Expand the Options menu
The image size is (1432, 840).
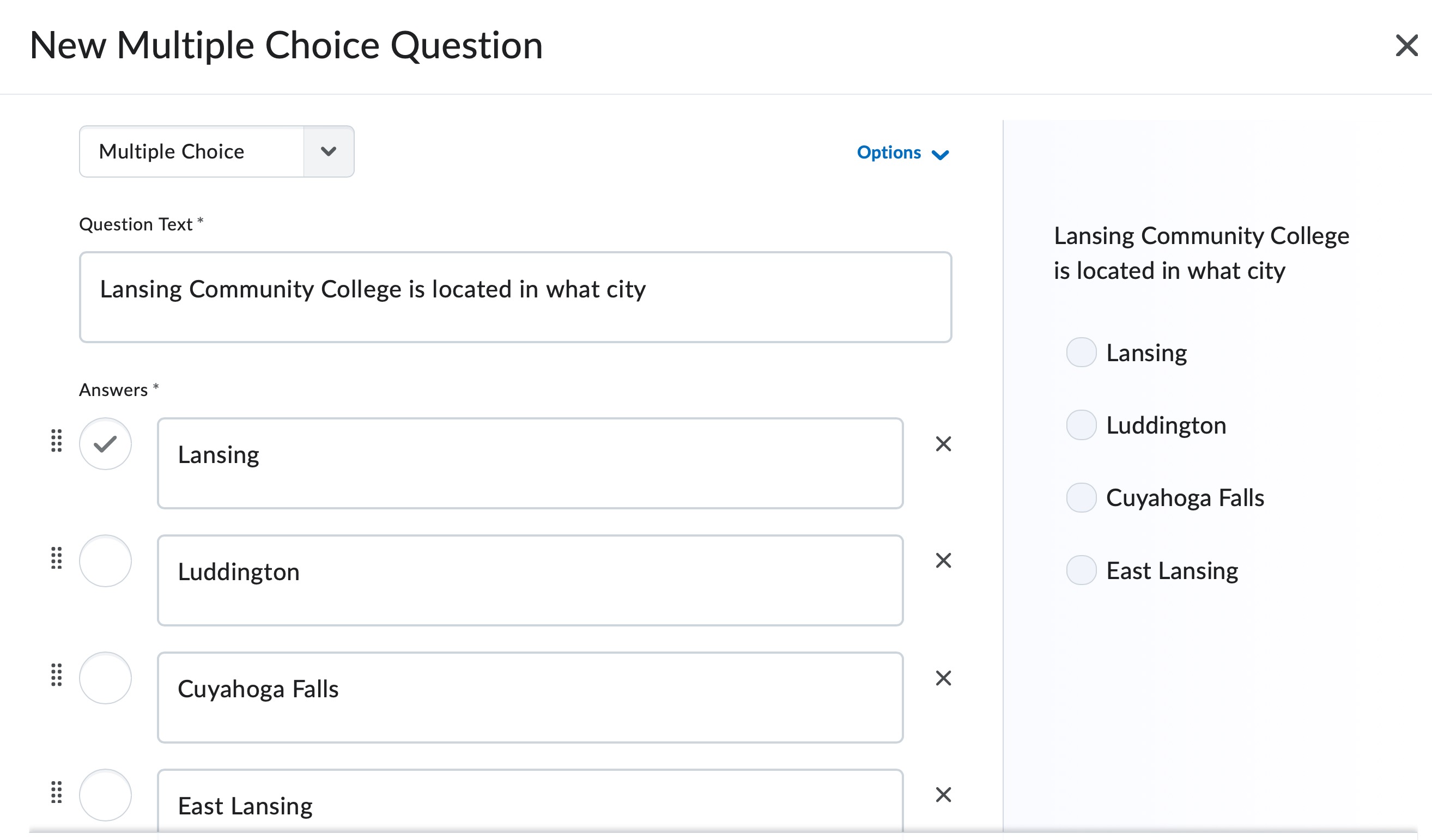coord(902,153)
